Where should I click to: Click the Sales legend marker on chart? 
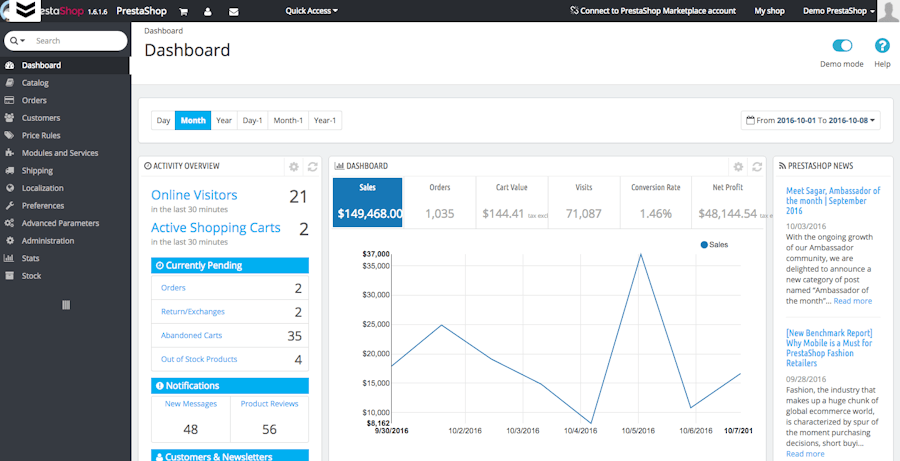[704, 245]
